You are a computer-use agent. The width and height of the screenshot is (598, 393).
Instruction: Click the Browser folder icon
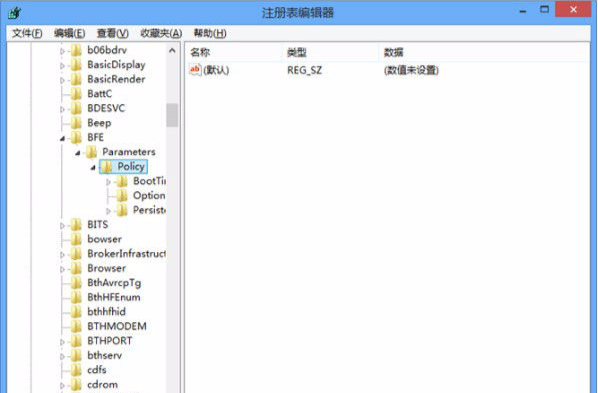click(76, 268)
